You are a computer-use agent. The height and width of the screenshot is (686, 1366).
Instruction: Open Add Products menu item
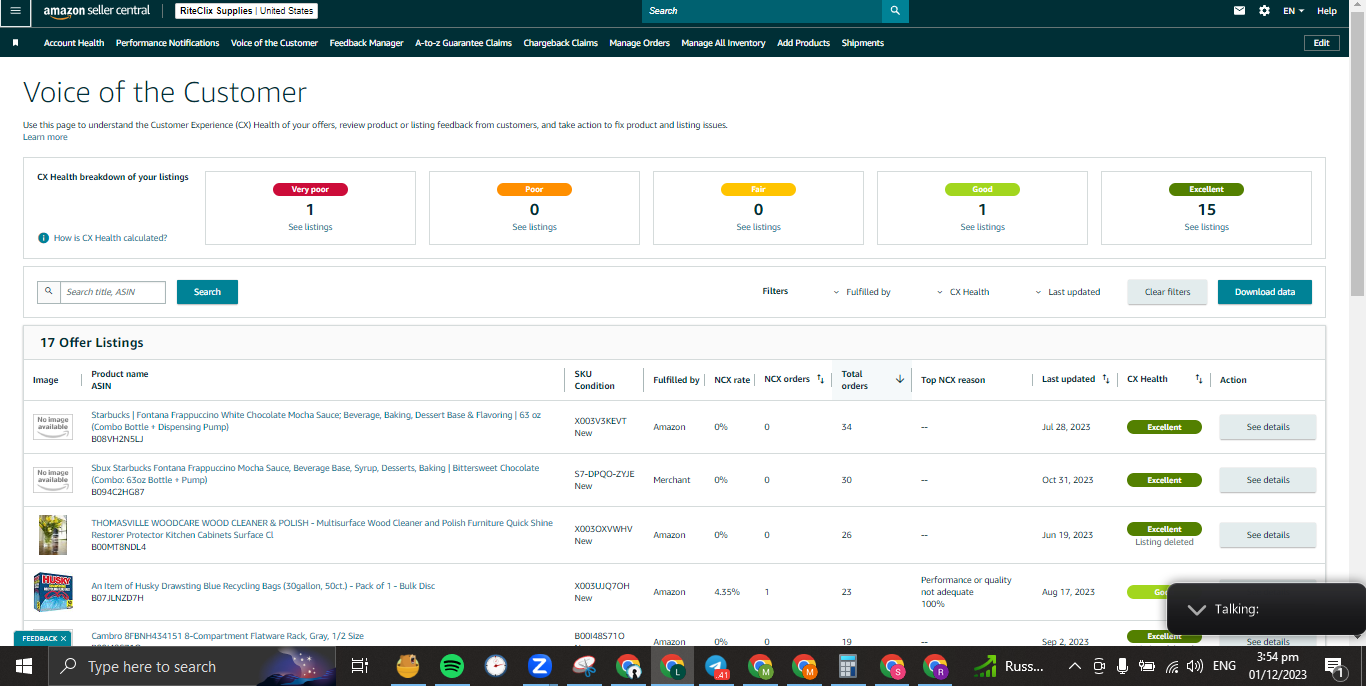pyautogui.click(x=803, y=43)
